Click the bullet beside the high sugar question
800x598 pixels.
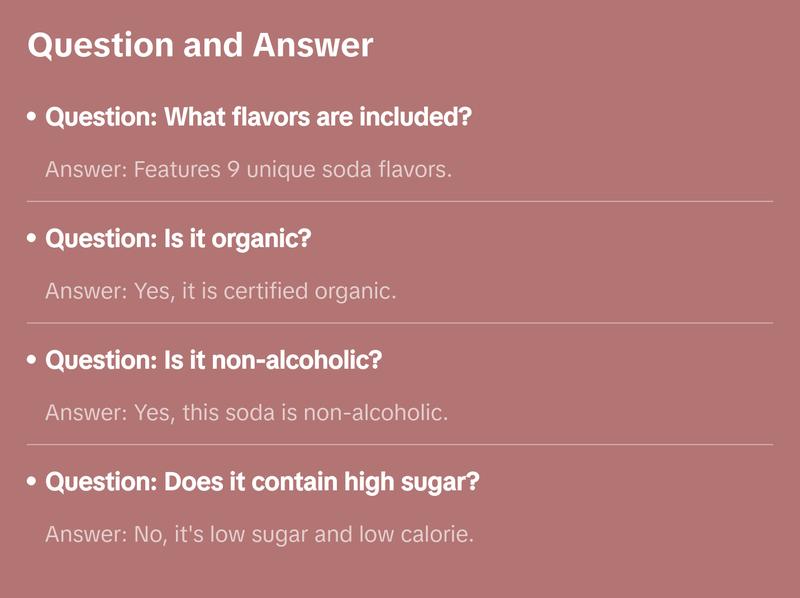[x=32, y=483]
